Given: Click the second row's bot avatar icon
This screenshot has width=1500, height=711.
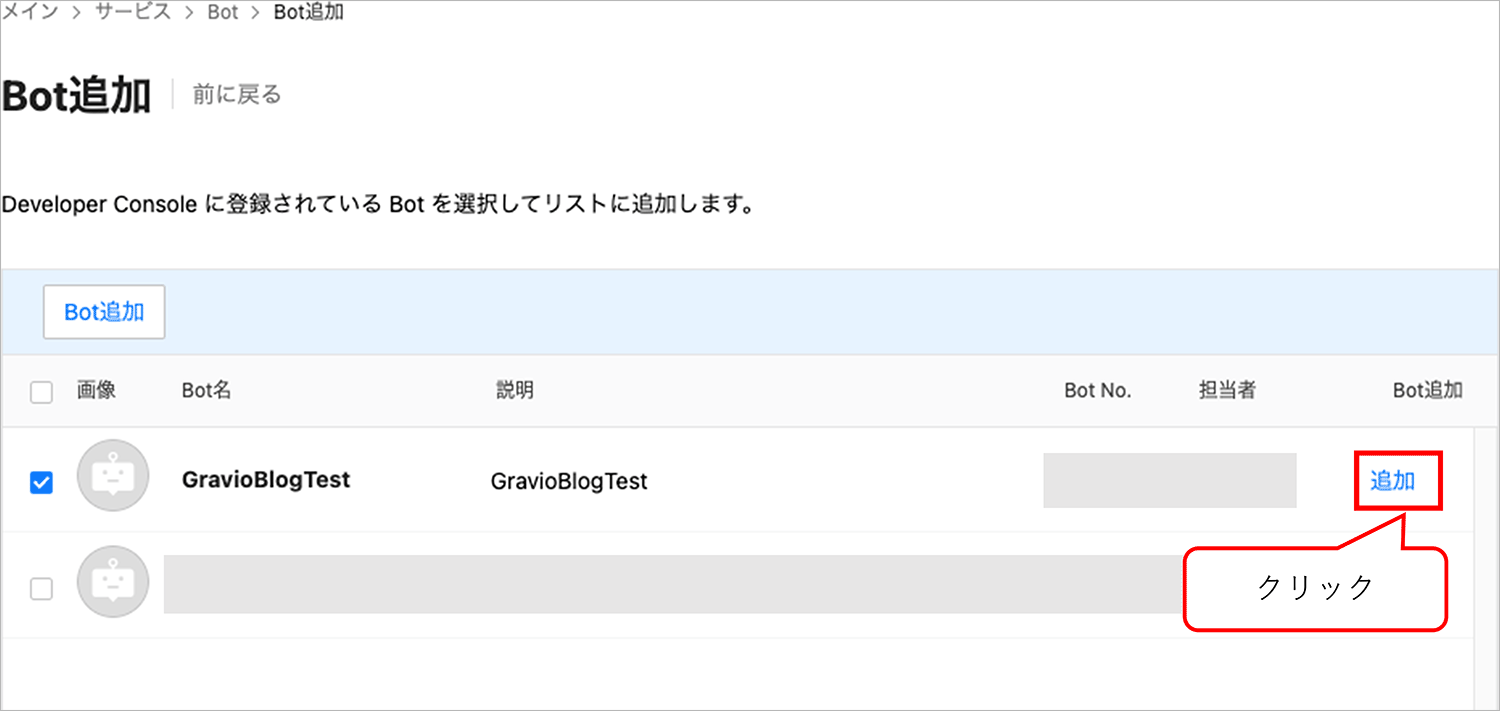Looking at the screenshot, I should [113, 582].
